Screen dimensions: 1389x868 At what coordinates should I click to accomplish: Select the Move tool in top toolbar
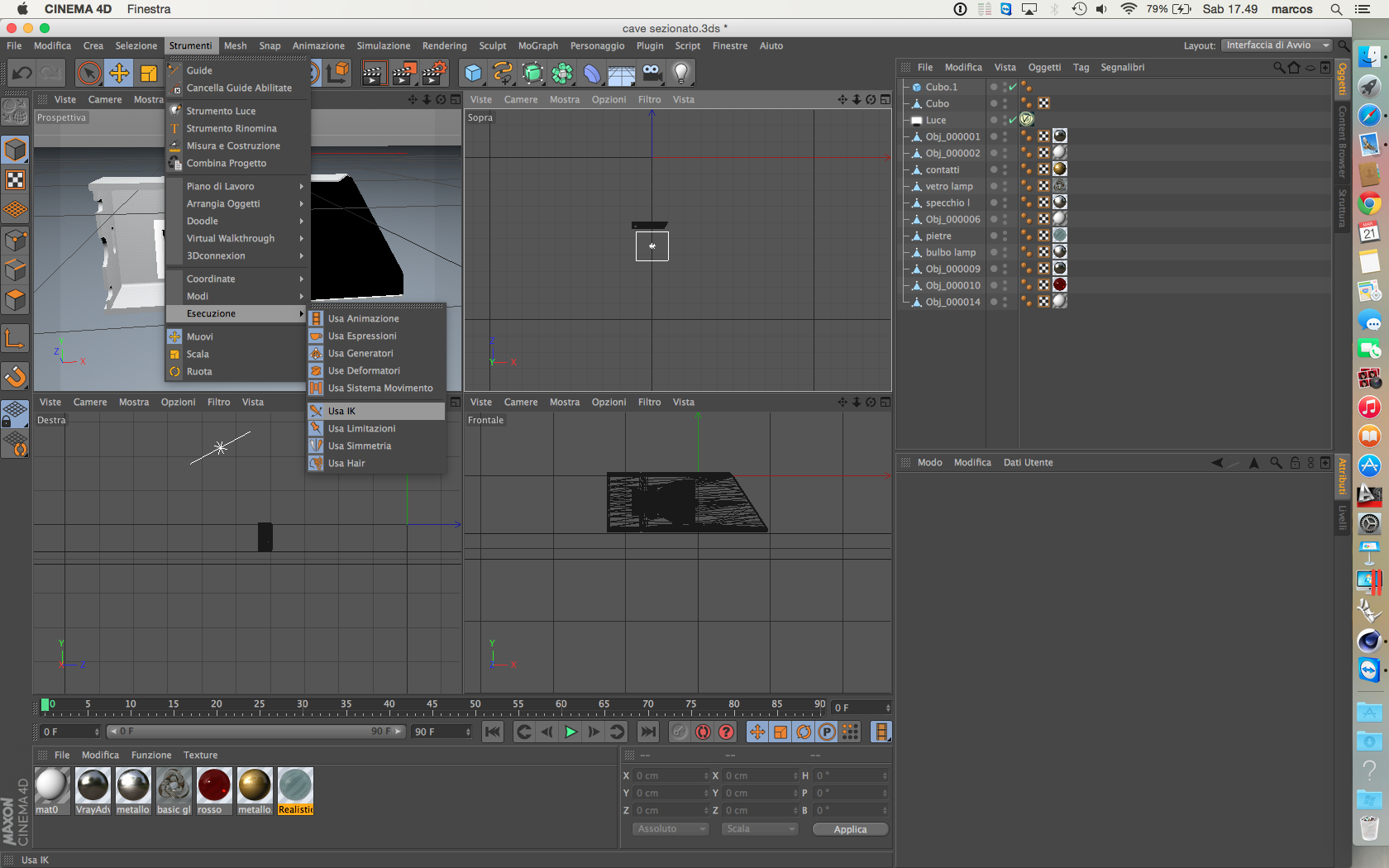119,74
